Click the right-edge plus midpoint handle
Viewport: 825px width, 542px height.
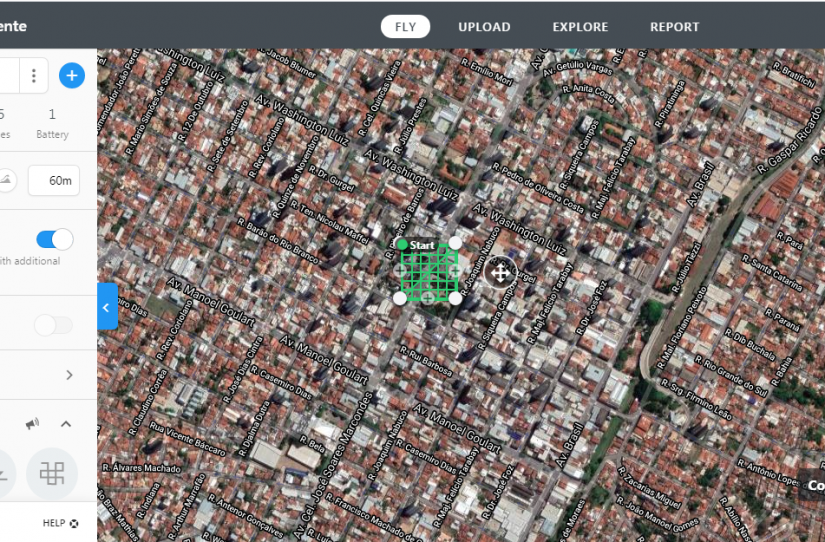pyautogui.click(x=456, y=270)
